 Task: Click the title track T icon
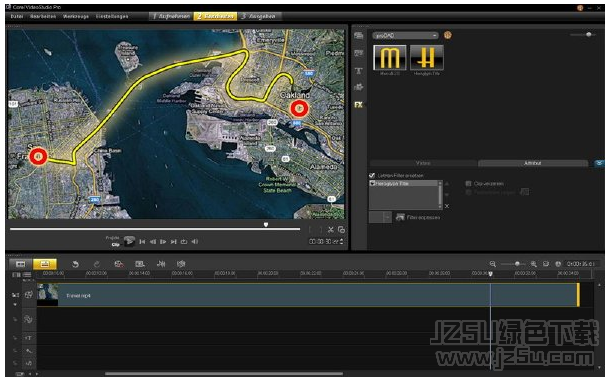[28, 338]
